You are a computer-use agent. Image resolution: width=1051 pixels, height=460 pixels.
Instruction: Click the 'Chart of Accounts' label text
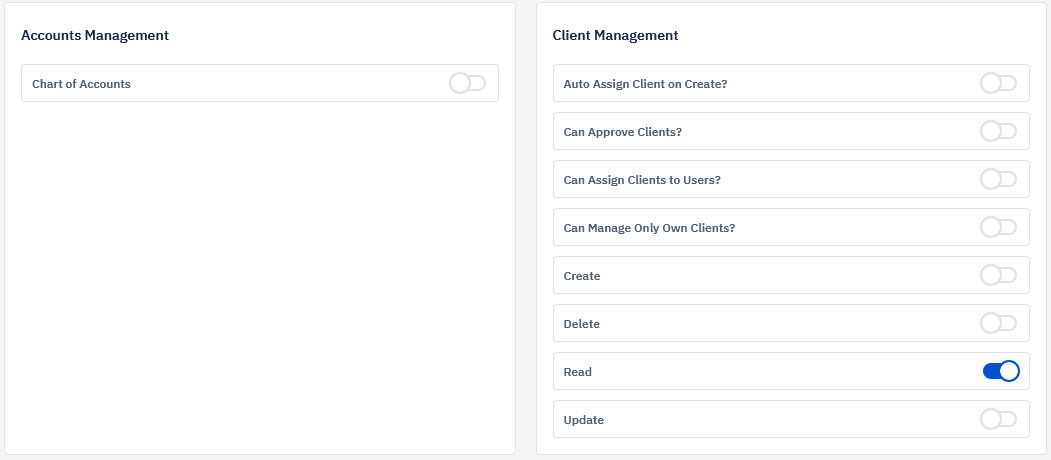coord(81,84)
